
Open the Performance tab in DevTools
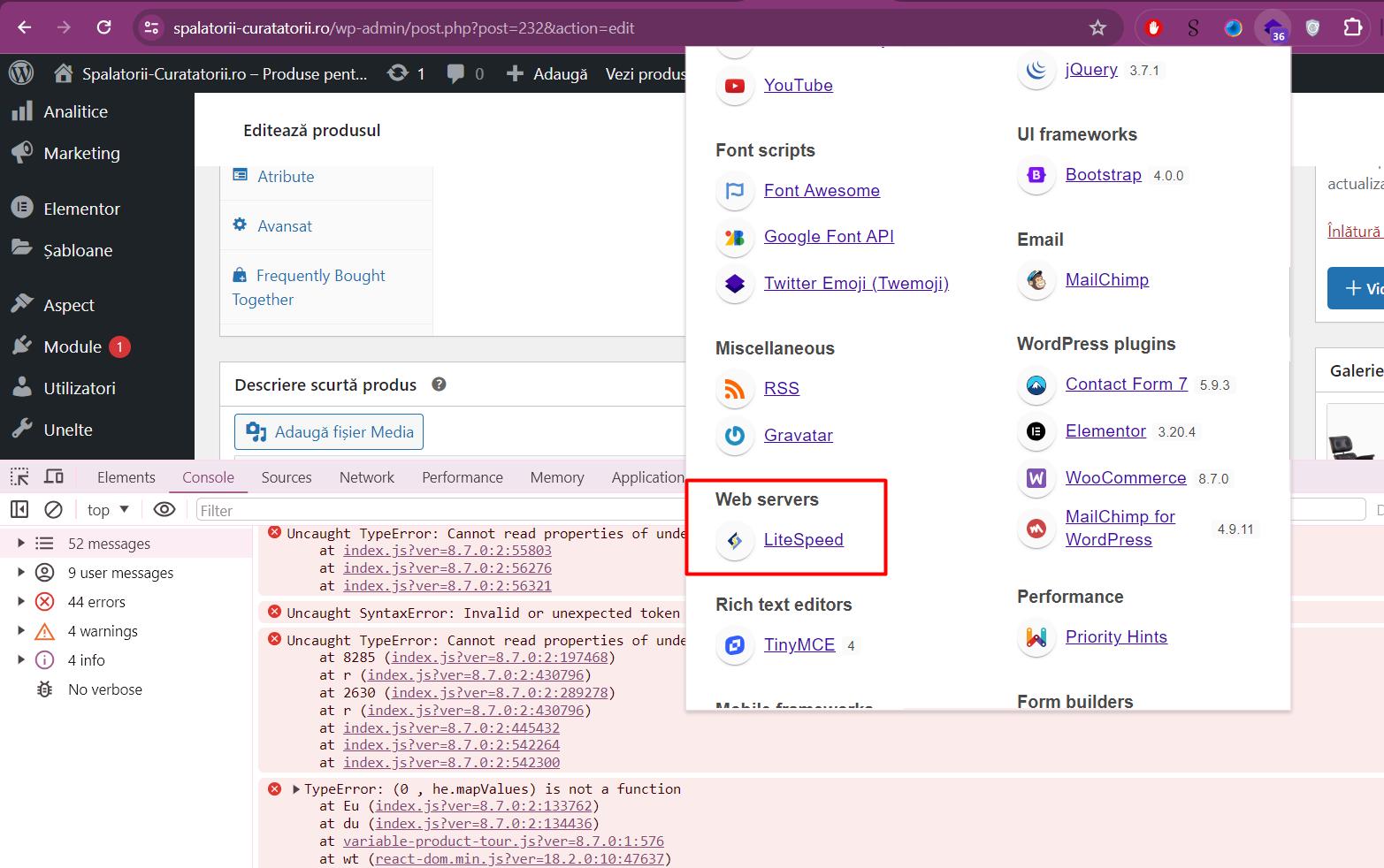[x=463, y=477]
